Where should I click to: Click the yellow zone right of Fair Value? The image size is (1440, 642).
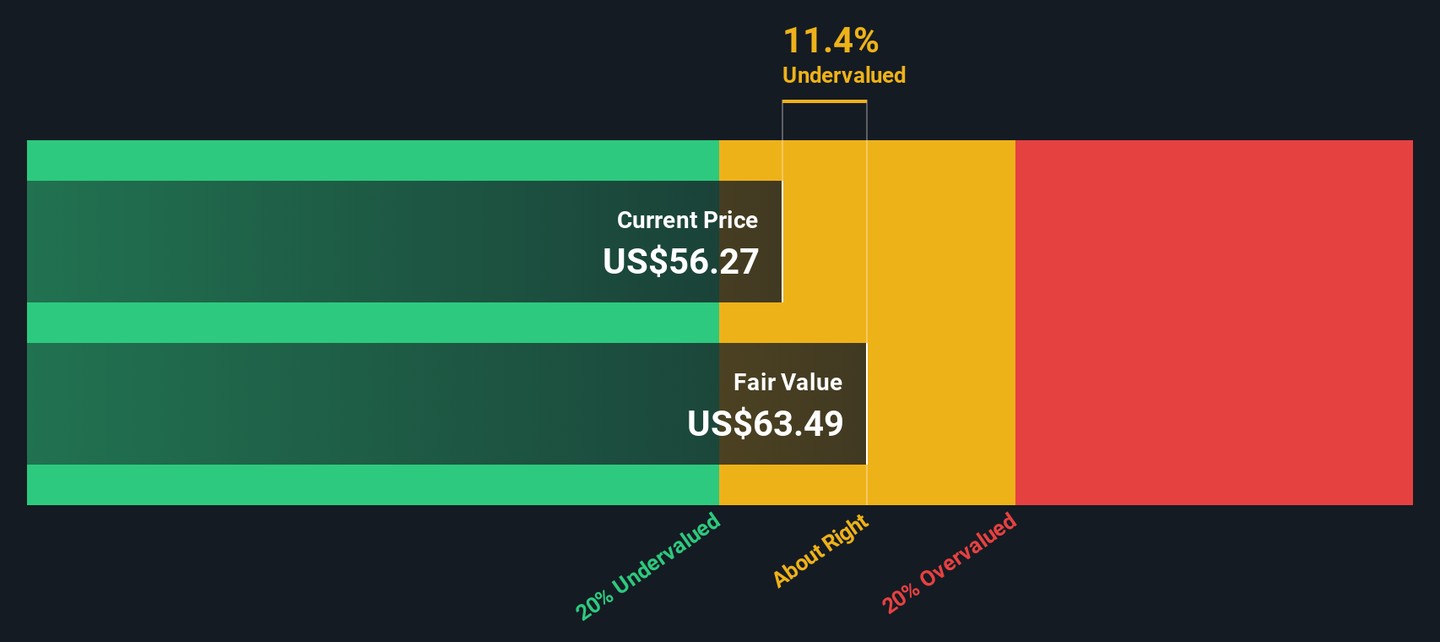[x=941, y=323]
